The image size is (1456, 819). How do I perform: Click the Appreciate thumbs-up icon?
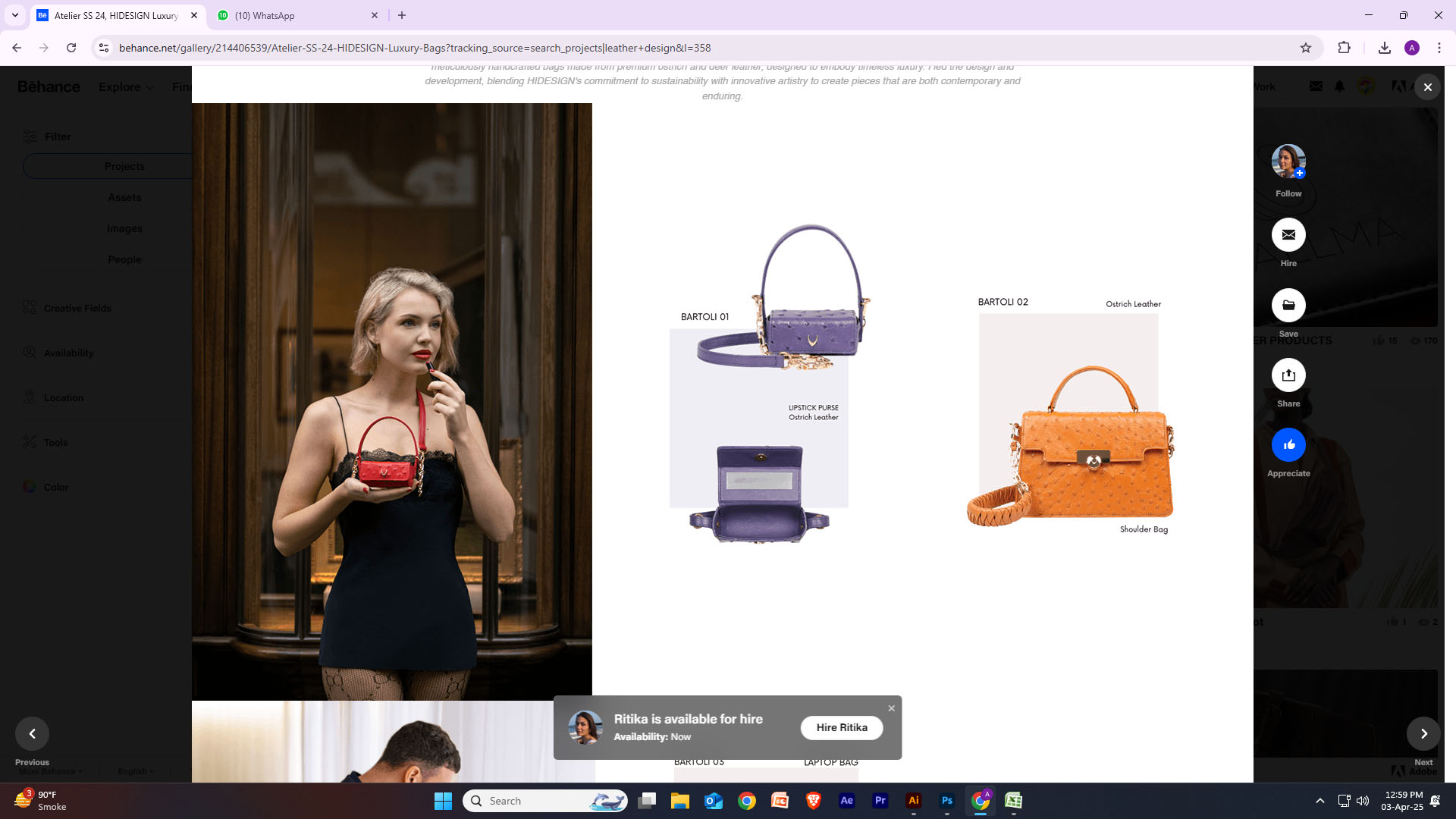1288,445
